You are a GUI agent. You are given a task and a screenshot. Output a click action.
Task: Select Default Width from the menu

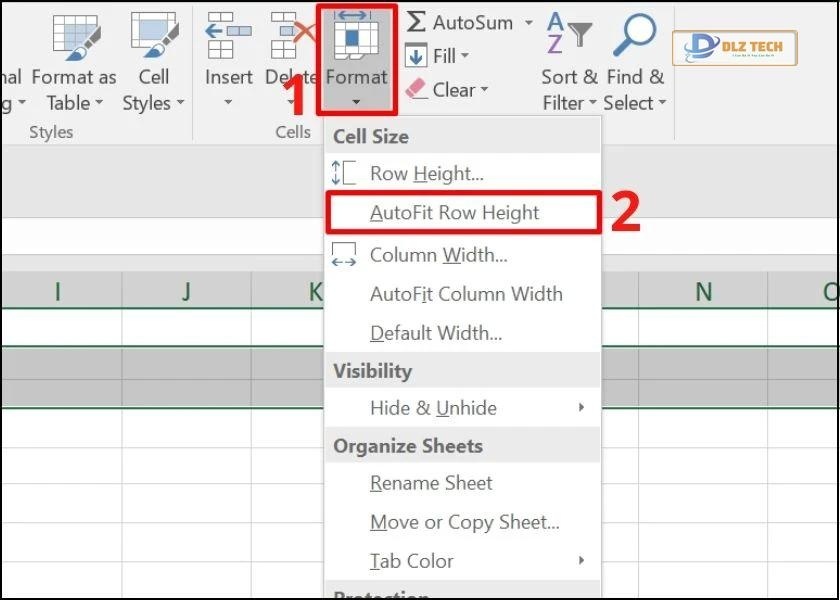pyautogui.click(x=435, y=332)
